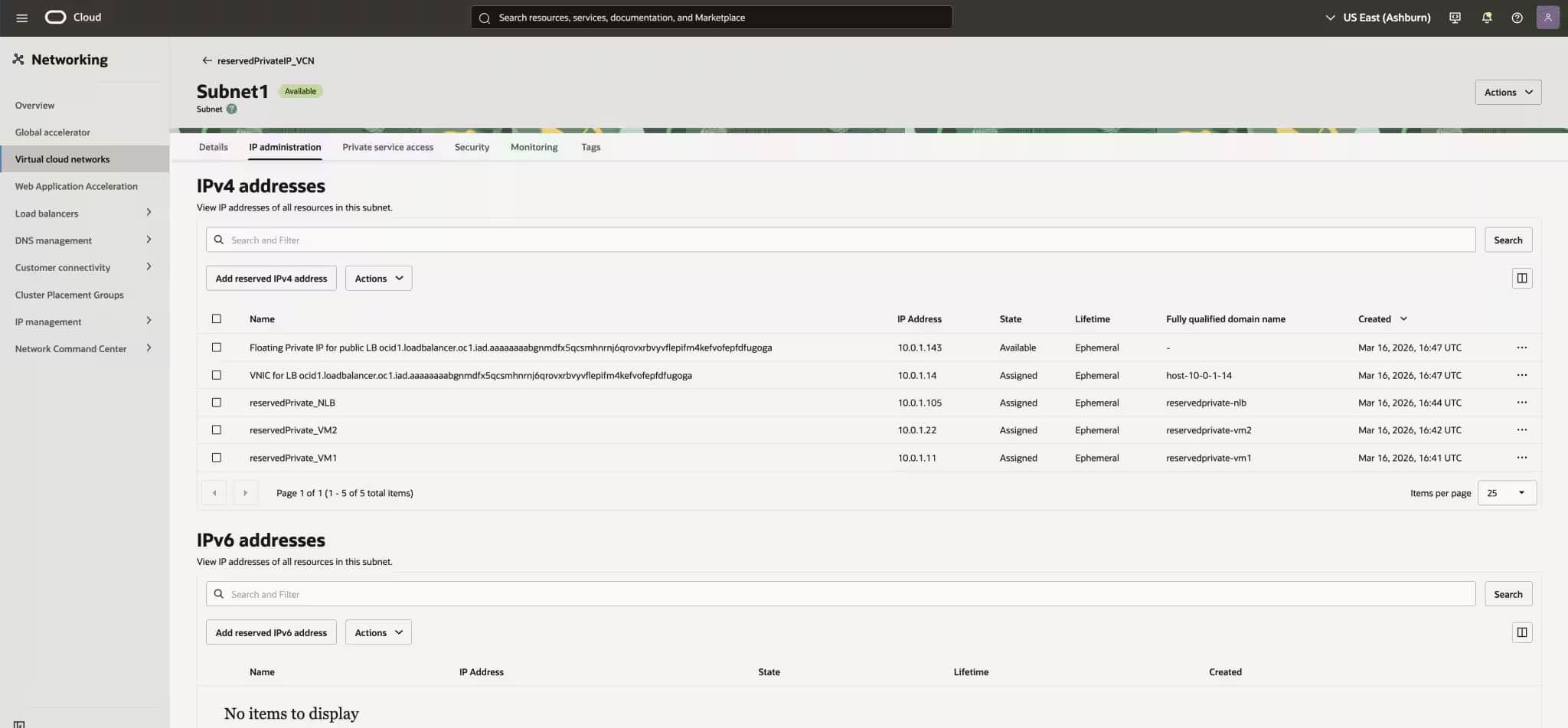The image size is (1568, 728).
Task: Go to next page of IPv4 table
Action: [x=245, y=493]
